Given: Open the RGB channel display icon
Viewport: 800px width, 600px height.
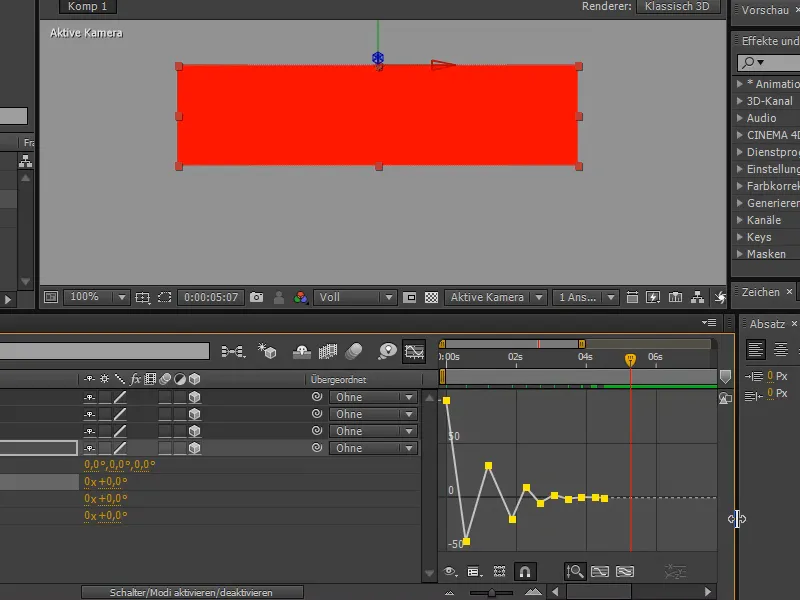Looking at the screenshot, I should click(x=301, y=297).
